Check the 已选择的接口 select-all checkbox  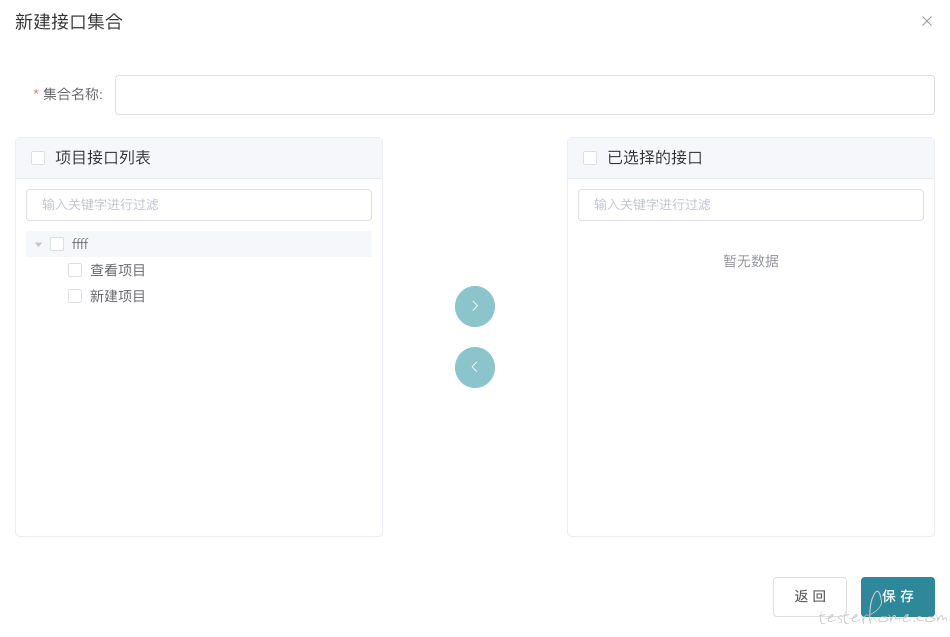click(x=590, y=158)
